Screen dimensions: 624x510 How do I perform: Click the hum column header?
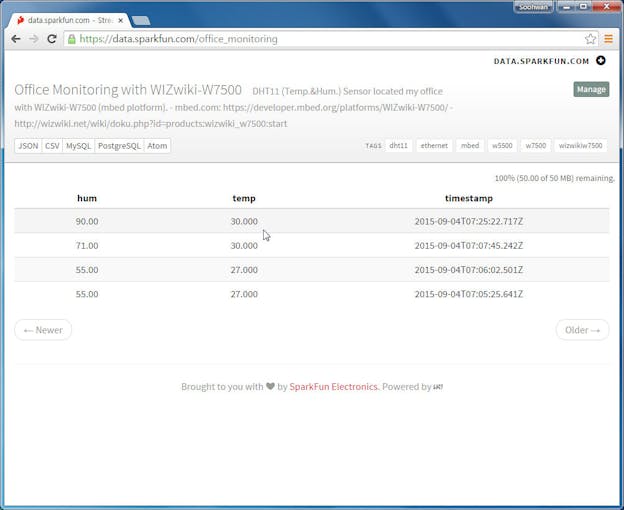point(87,198)
